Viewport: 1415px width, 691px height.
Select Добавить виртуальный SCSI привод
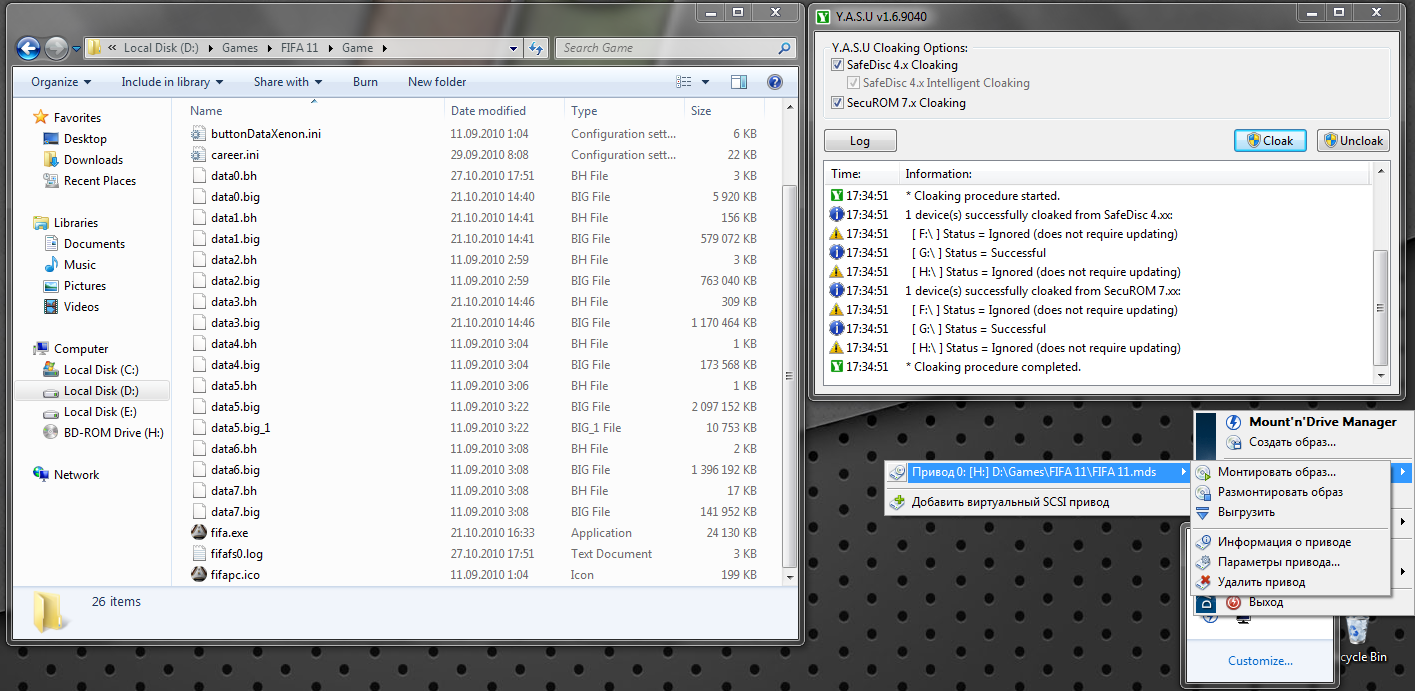point(1037,502)
